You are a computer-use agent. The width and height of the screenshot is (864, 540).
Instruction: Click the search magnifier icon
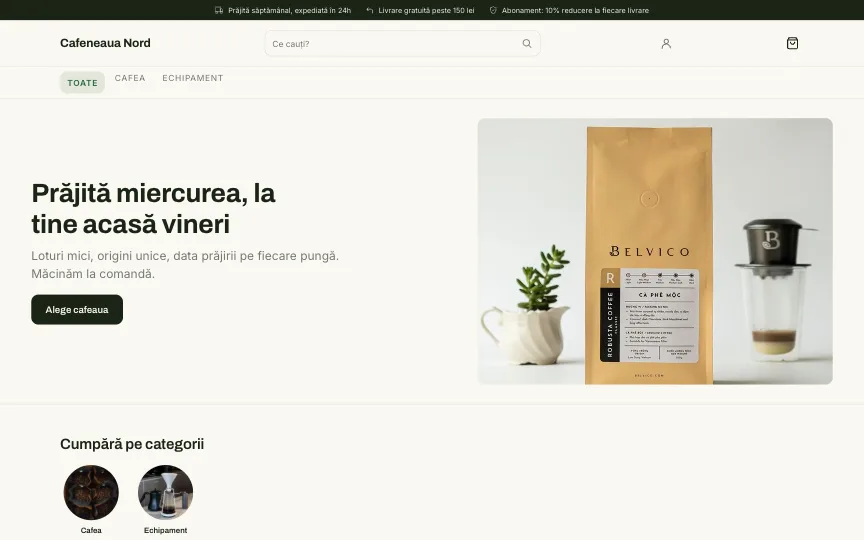527,44
